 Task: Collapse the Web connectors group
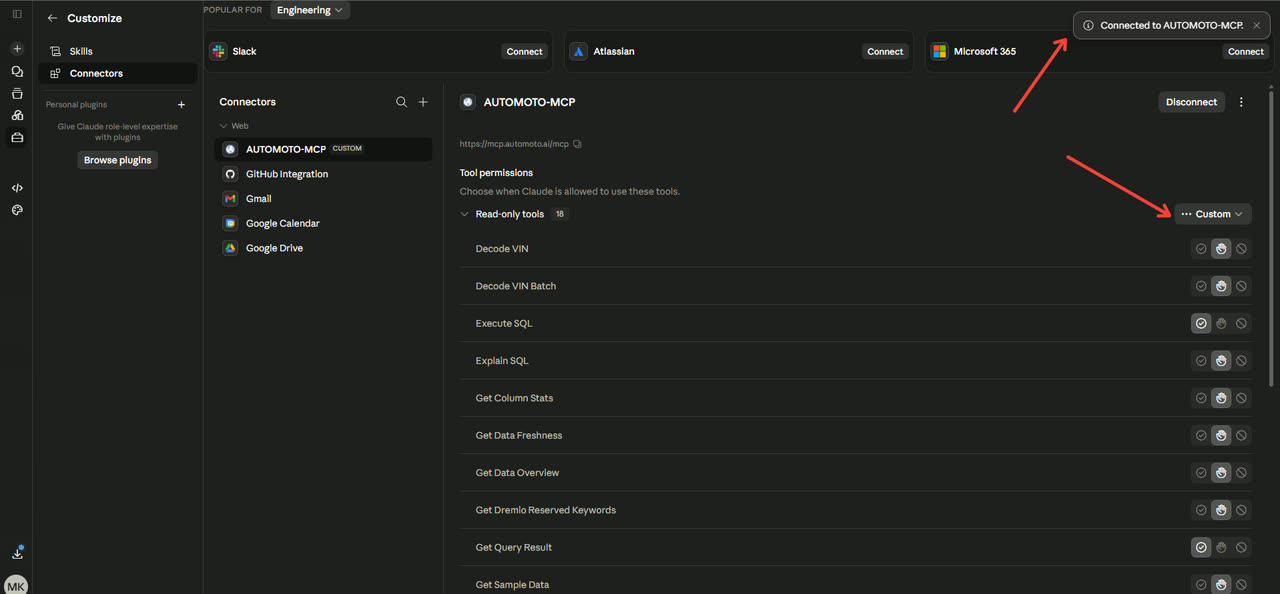pos(224,126)
